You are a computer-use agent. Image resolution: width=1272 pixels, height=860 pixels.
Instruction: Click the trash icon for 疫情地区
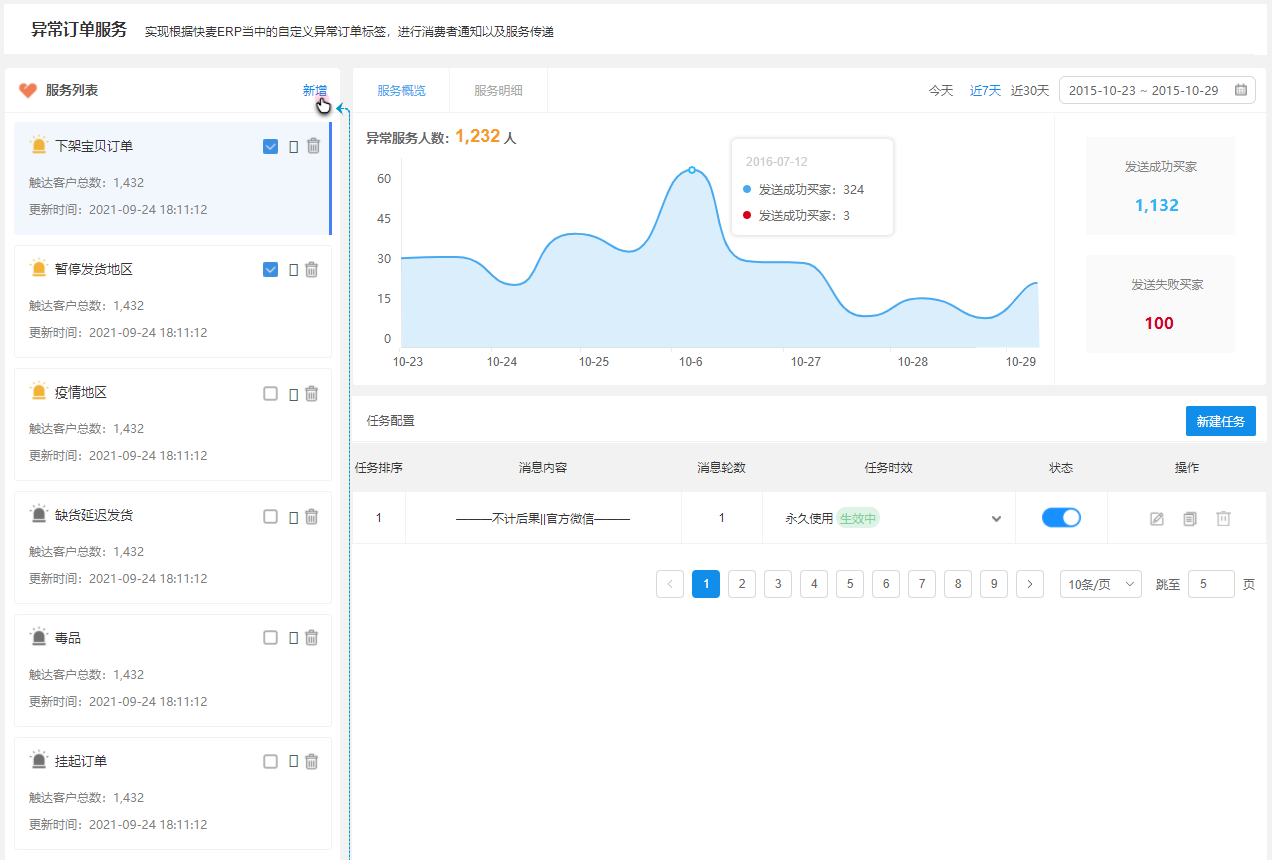pos(311,393)
